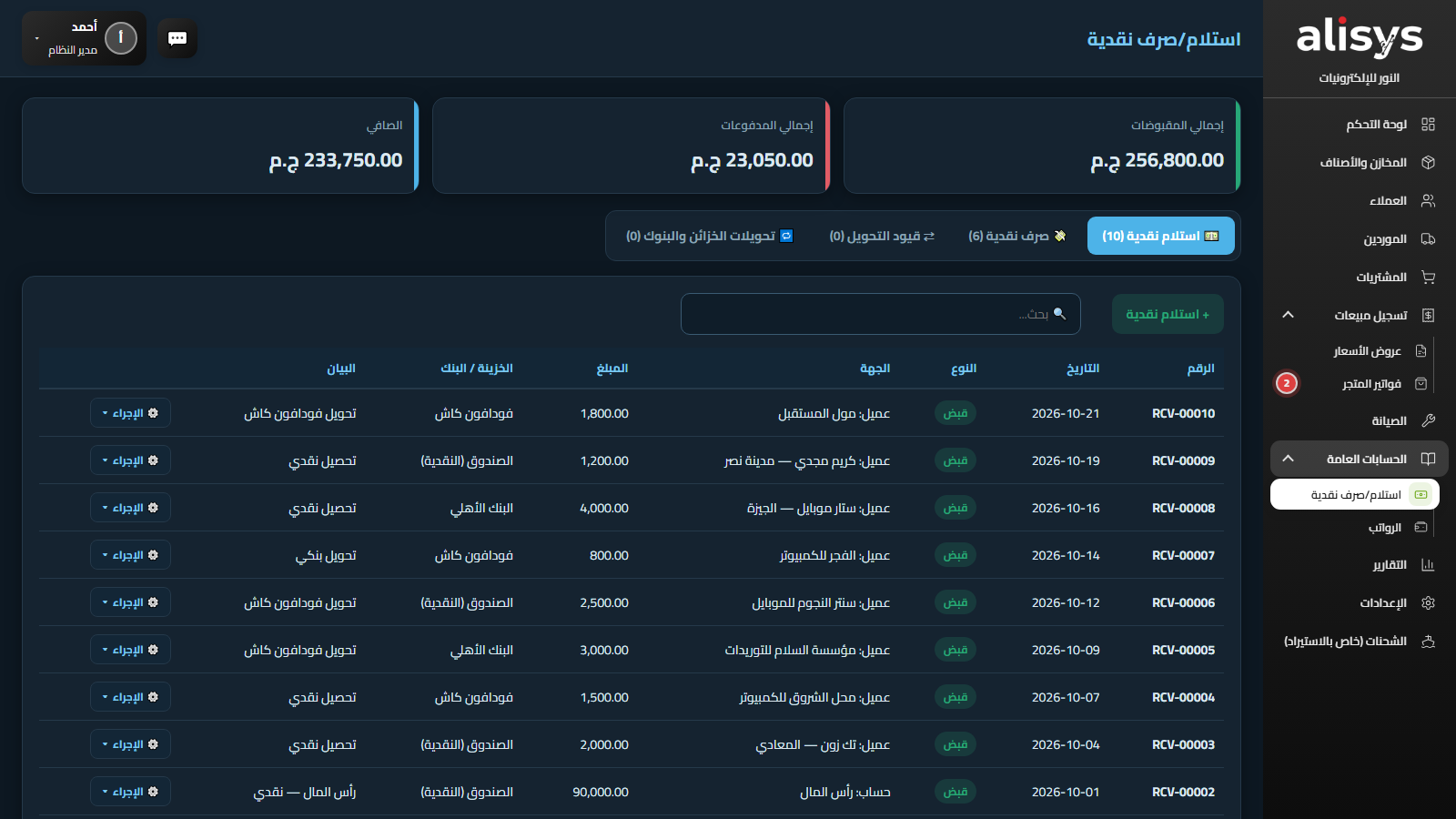This screenshot has width=1456, height=819.
Task: Collapse the تسجيل مبيعات submenu chevron
Action: 1288,315
